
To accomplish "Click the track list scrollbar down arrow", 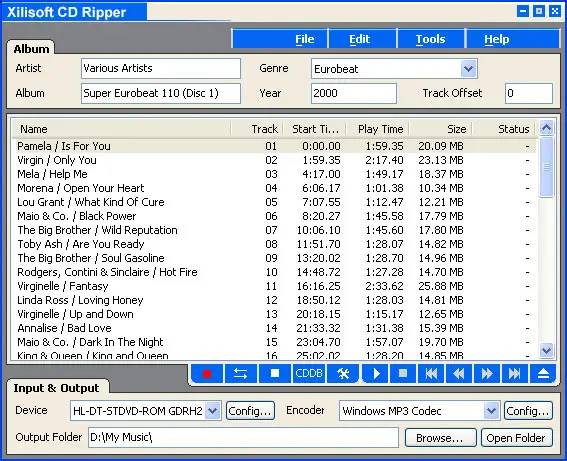I will (x=546, y=350).
